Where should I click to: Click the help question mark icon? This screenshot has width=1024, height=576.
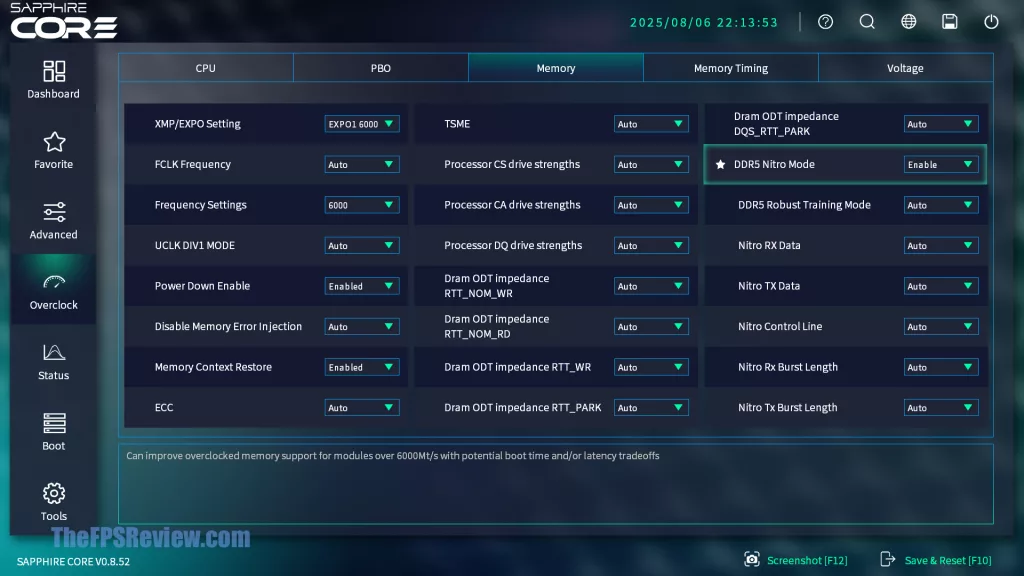click(825, 22)
